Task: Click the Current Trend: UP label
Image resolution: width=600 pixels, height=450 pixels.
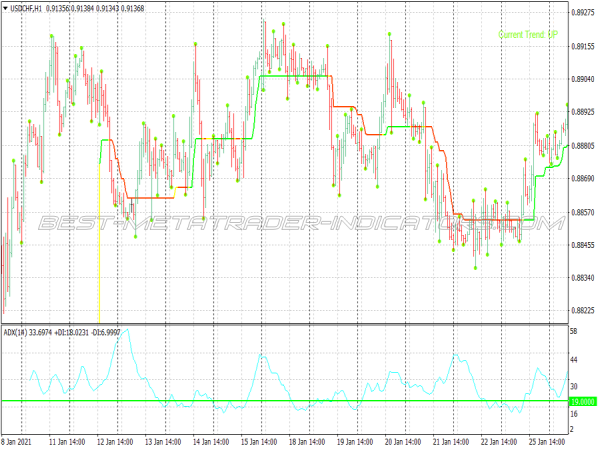Action: [x=528, y=34]
